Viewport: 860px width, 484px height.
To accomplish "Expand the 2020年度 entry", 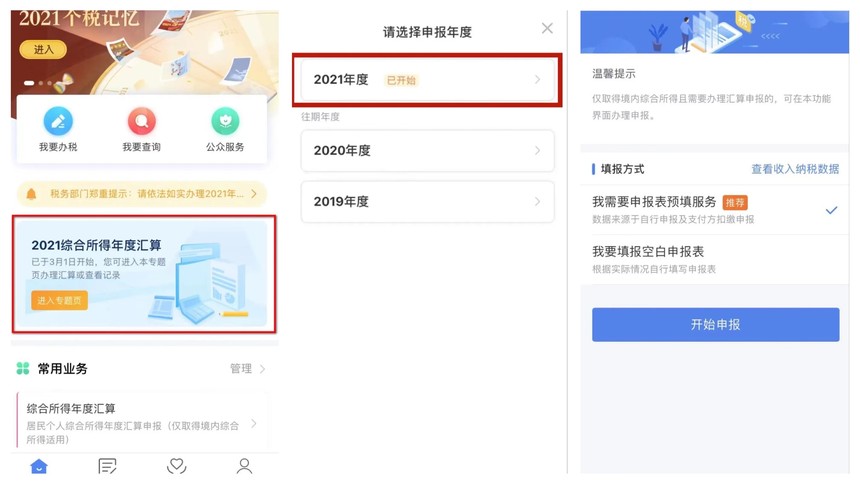I will coord(427,151).
